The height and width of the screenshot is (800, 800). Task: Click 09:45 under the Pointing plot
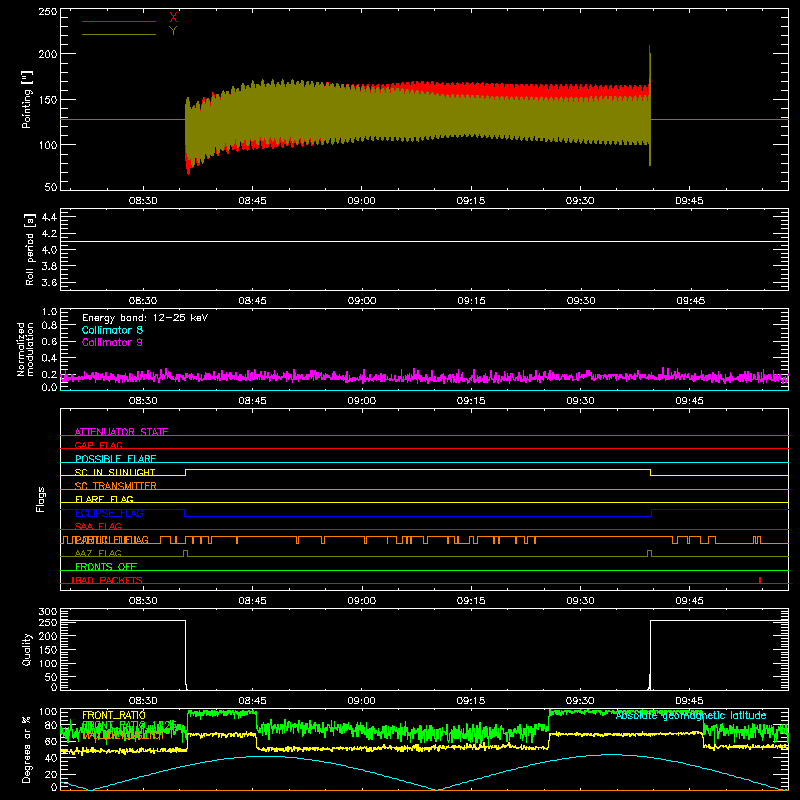[689, 201]
